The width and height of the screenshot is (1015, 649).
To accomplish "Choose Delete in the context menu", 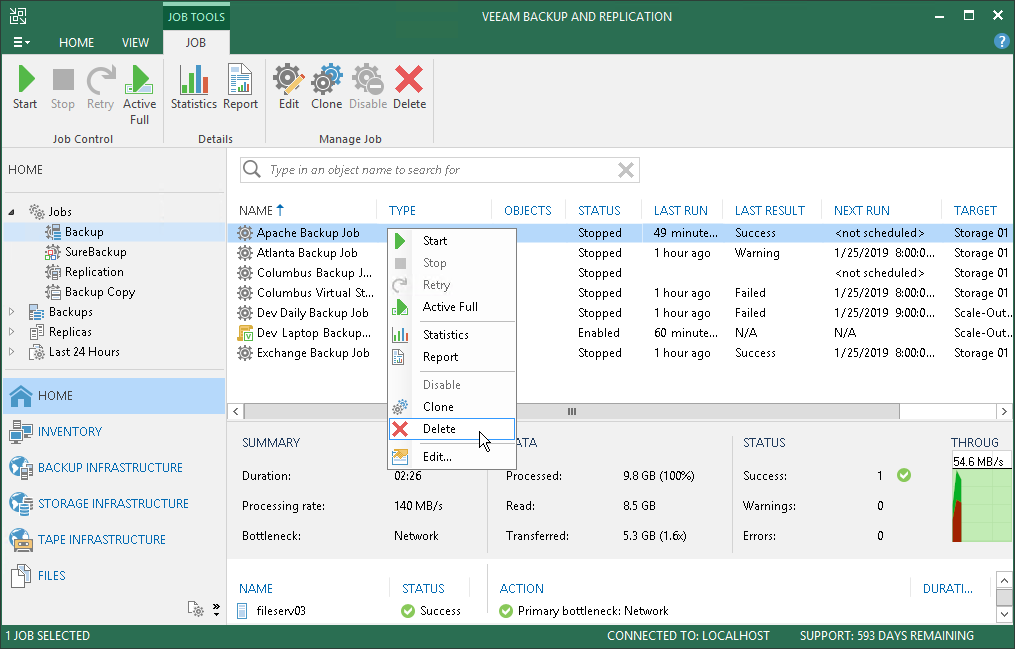I will click(452, 429).
